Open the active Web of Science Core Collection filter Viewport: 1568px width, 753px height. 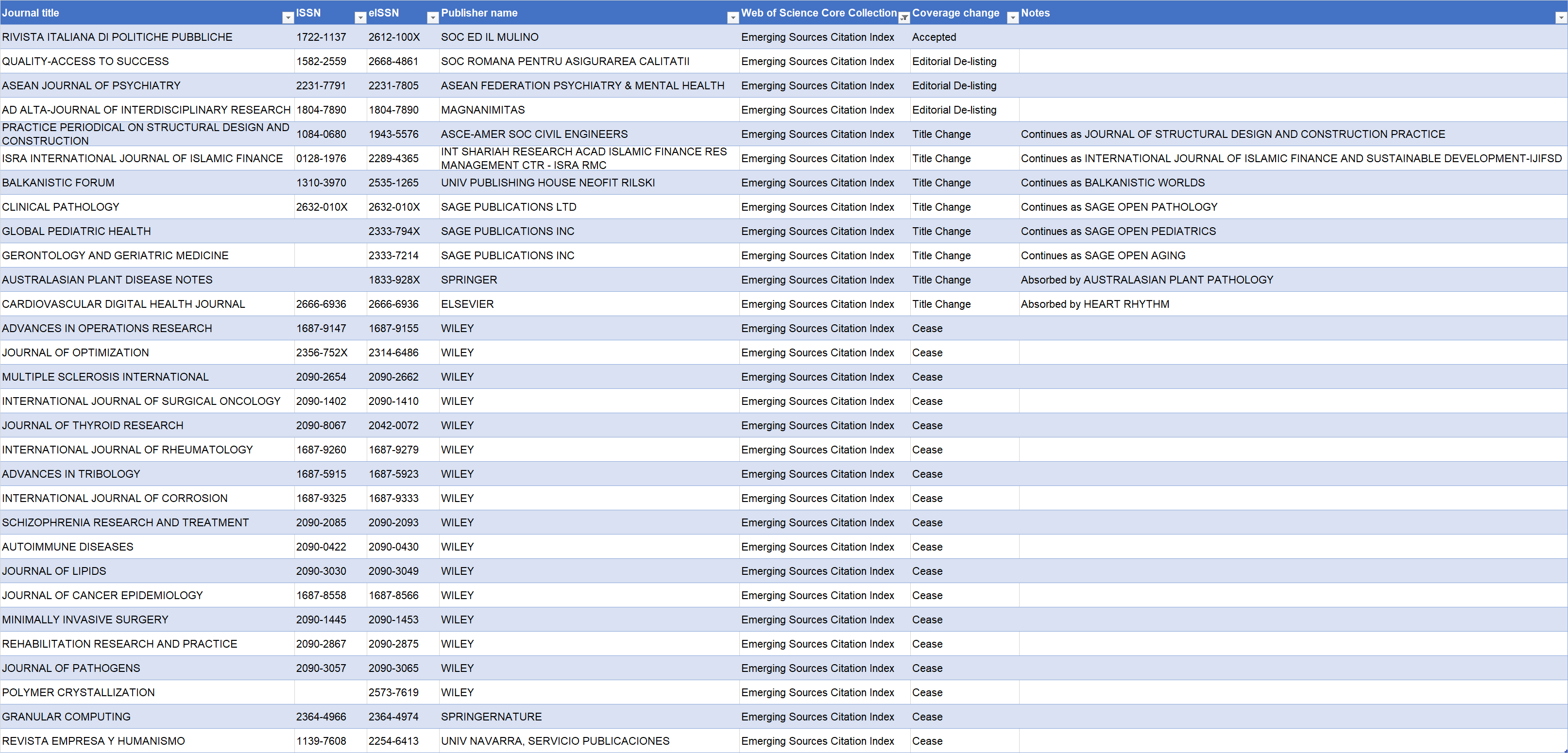904,18
